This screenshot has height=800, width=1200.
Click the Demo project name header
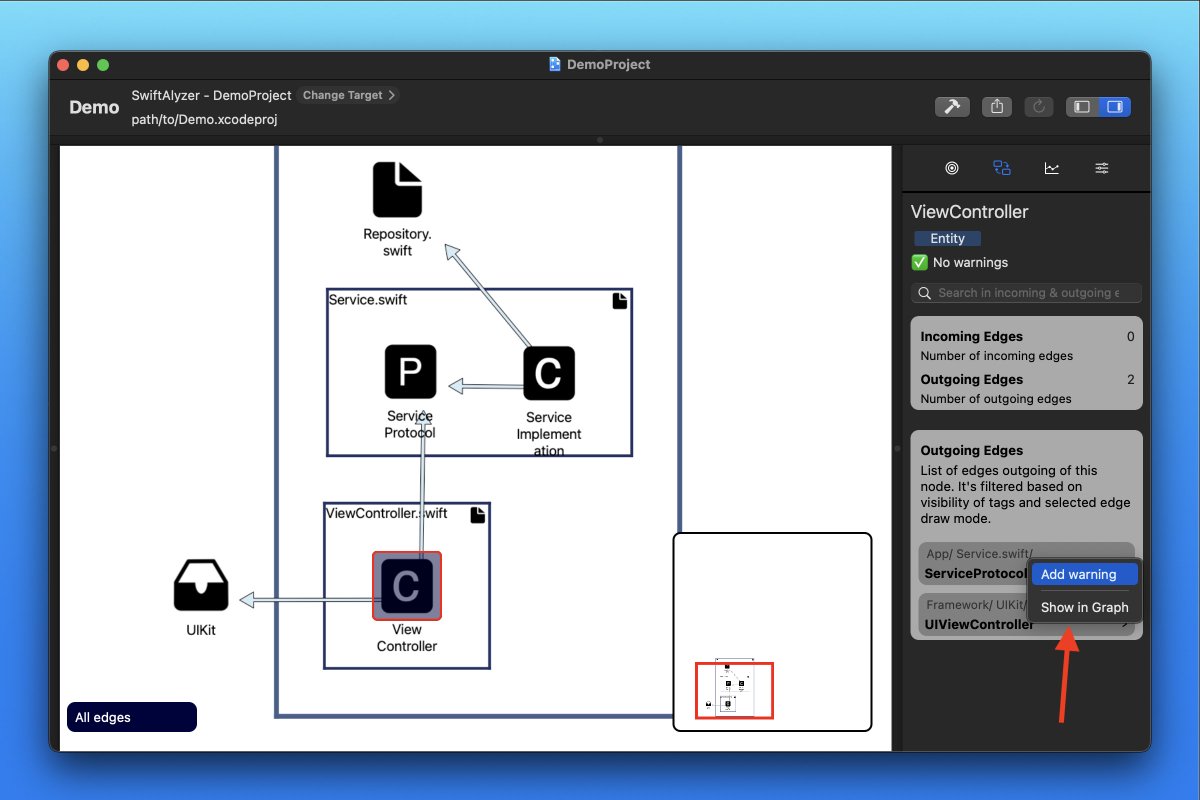pos(94,107)
